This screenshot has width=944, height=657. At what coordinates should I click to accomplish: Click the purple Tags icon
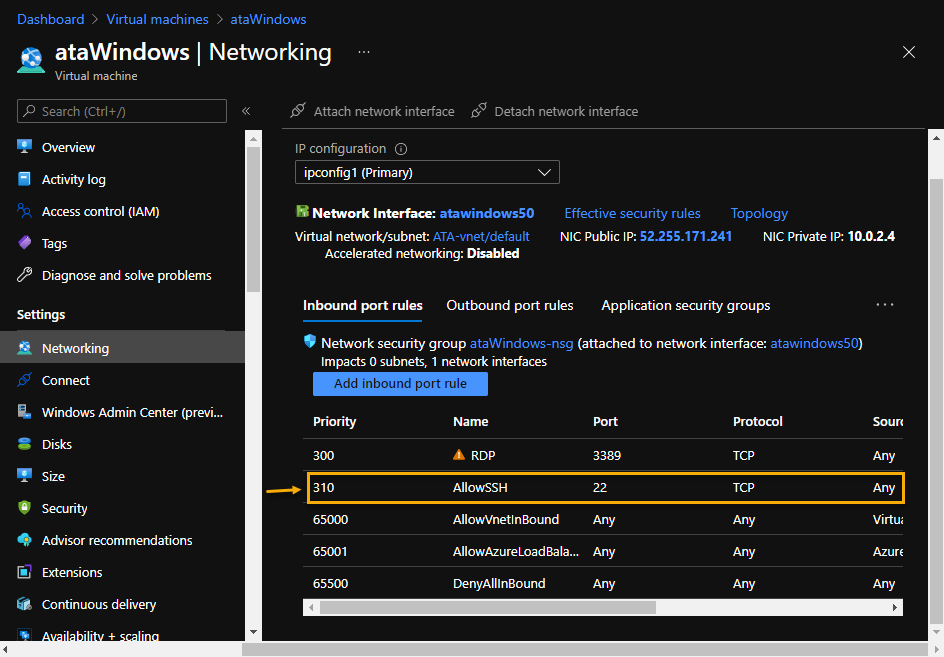pos(24,243)
